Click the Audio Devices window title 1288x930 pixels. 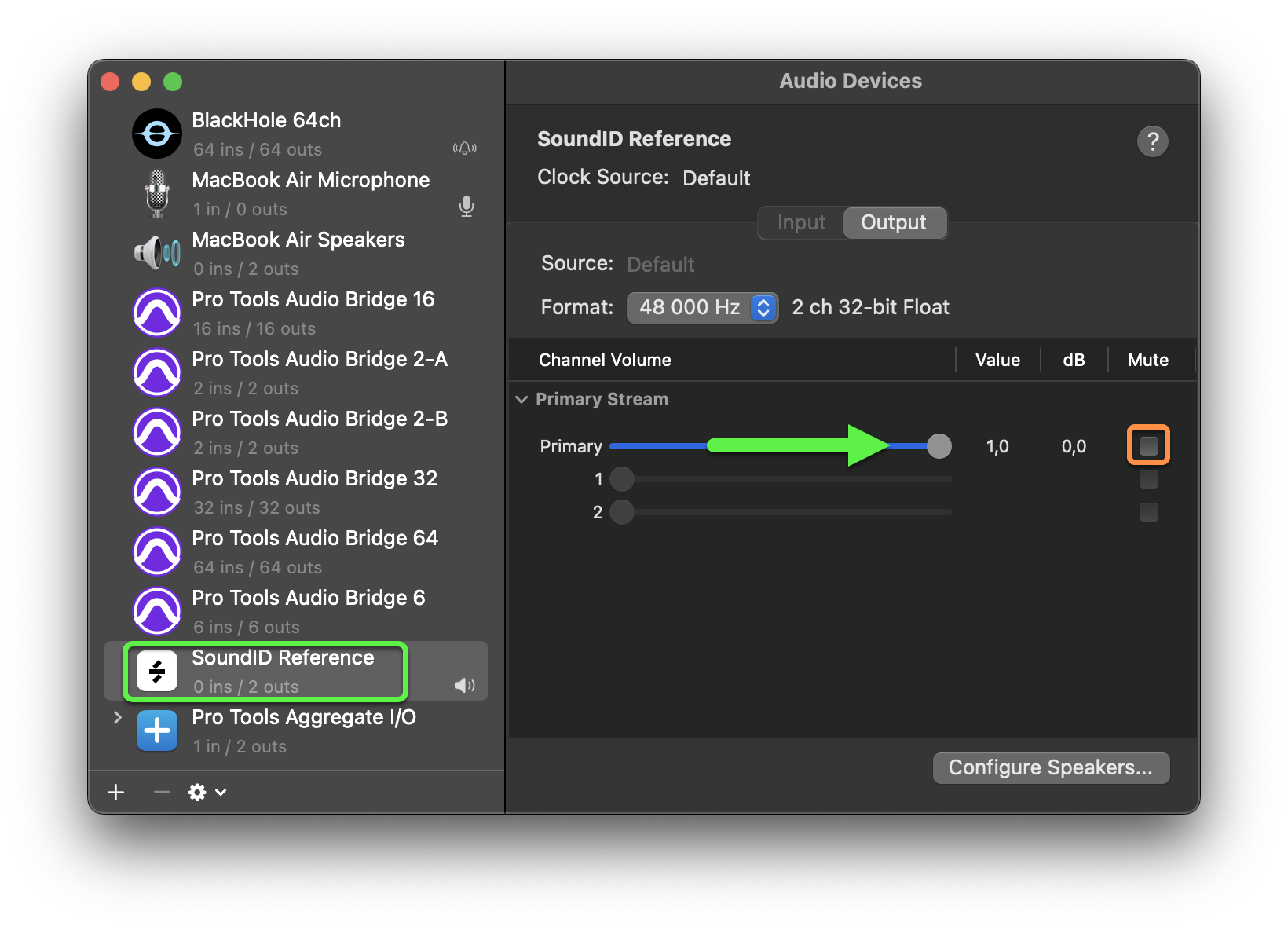click(x=851, y=81)
